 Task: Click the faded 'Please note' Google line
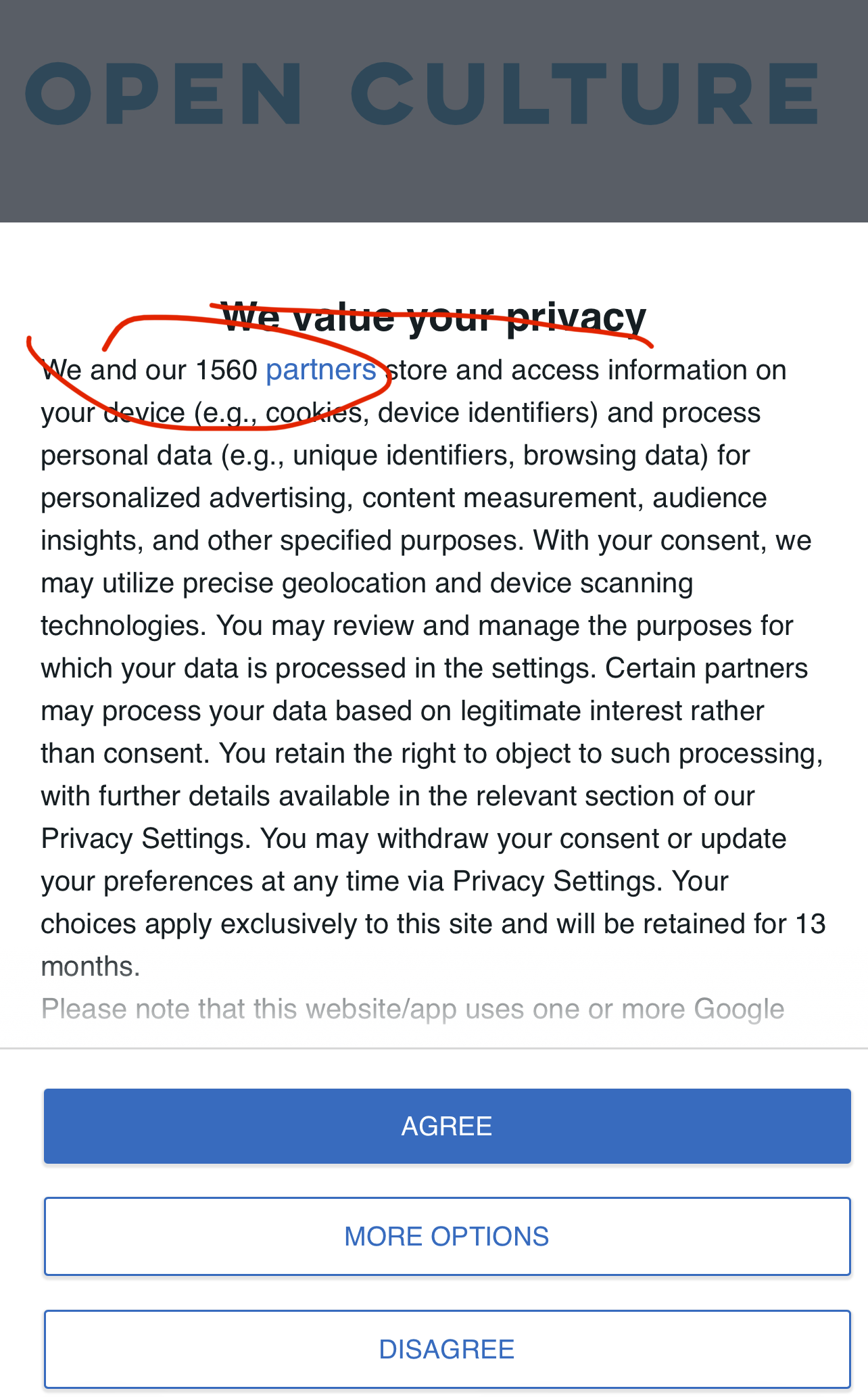pos(412,1009)
